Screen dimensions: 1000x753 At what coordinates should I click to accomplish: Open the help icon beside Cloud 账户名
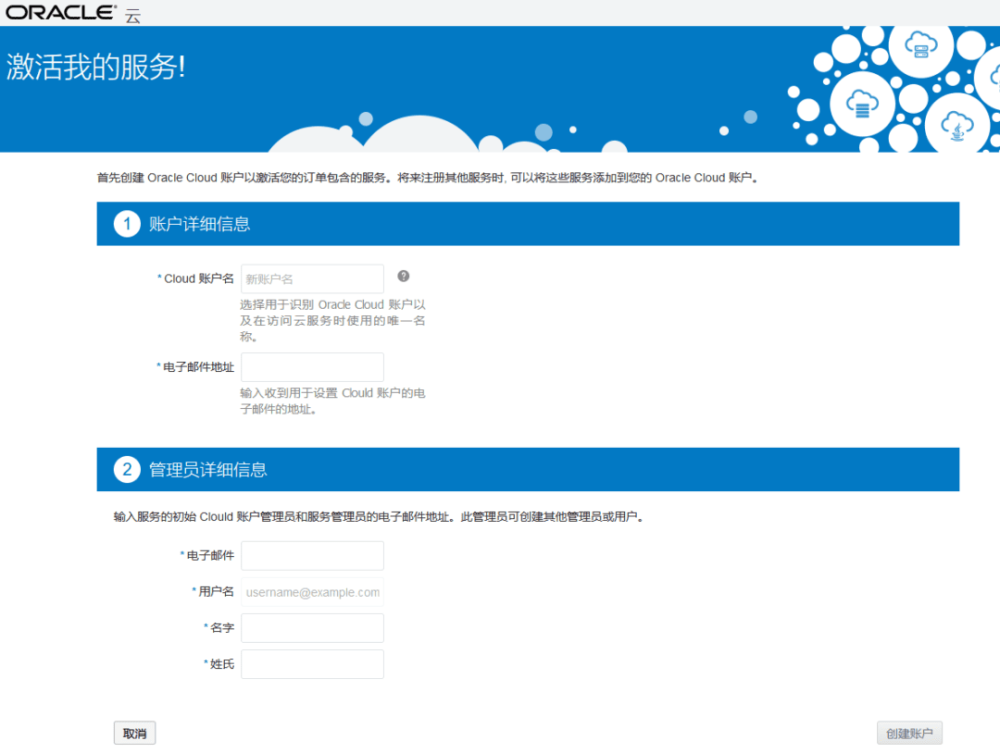(x=403, y=276)
